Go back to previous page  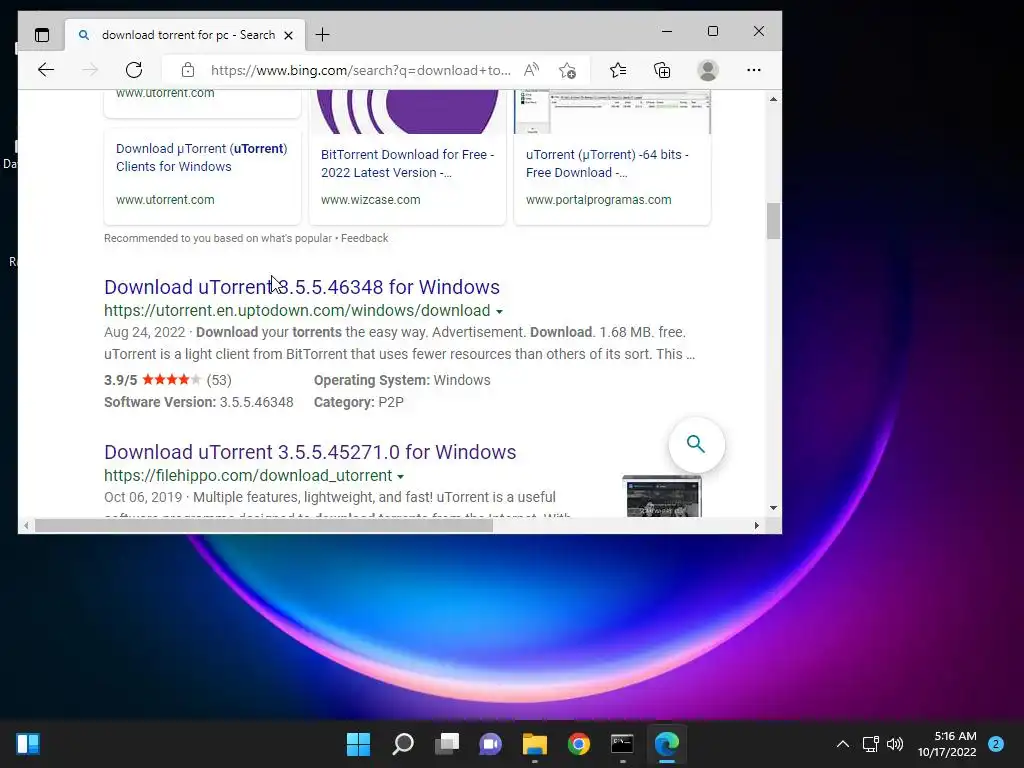pos(46,70)
